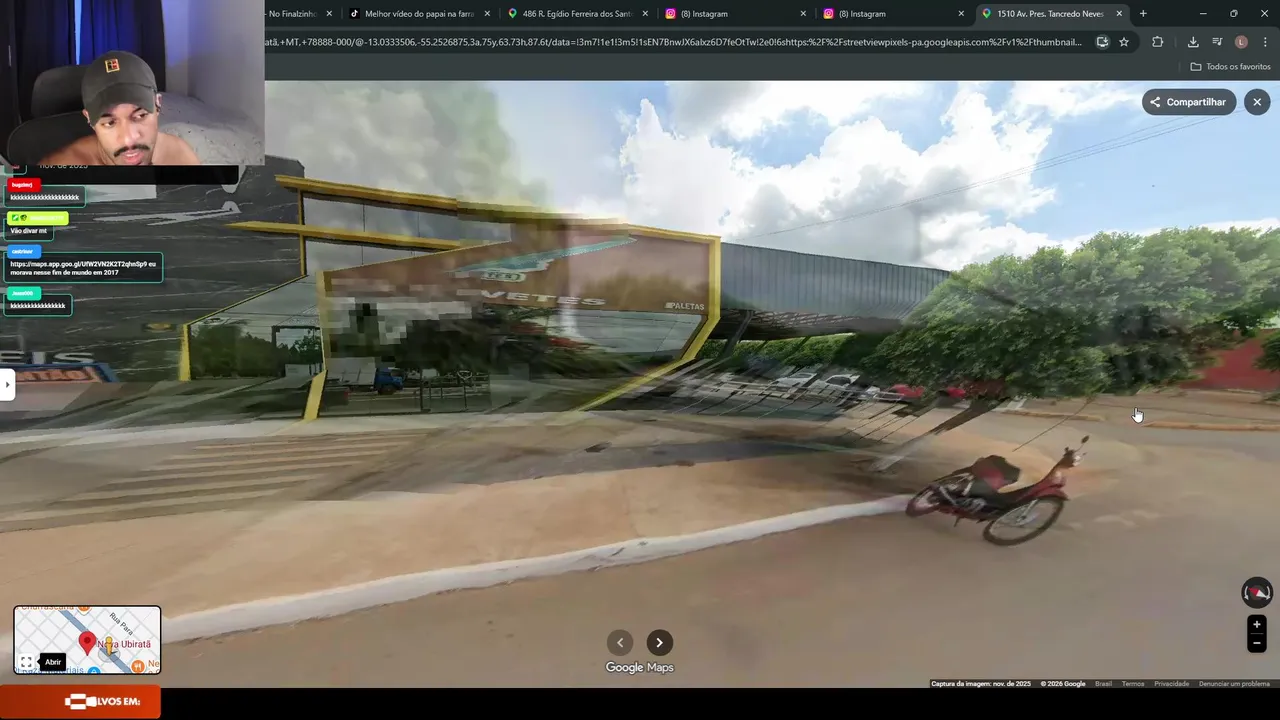Open the media control toolbar icon
1280x720 pixels.
coord(1217,42)
